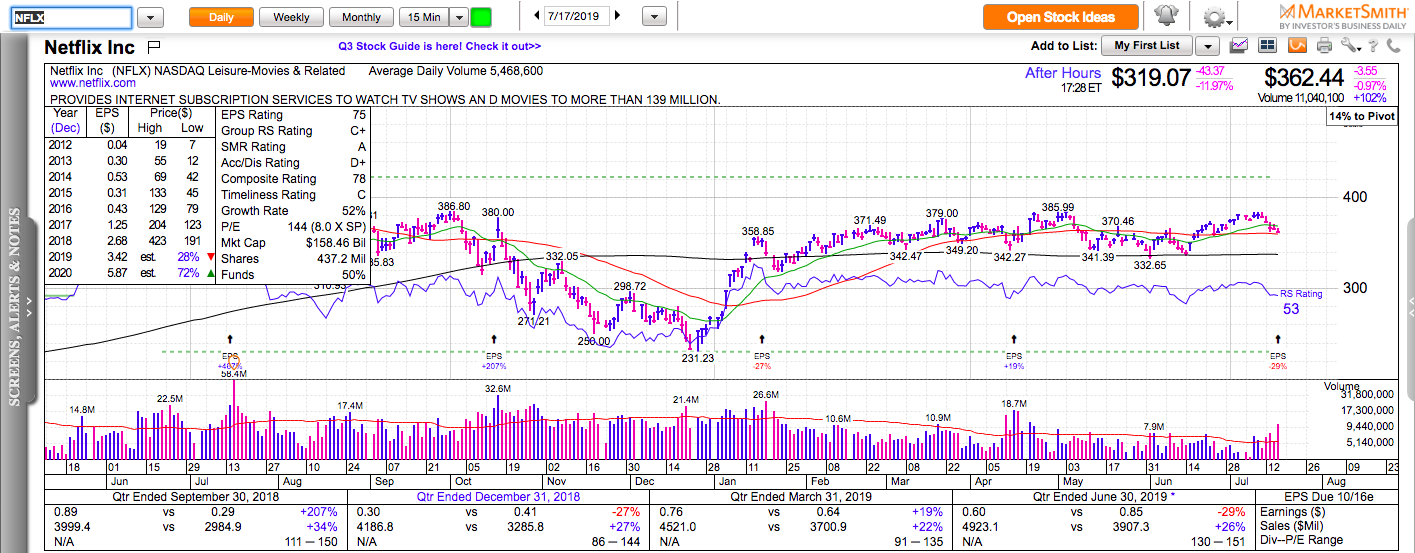Viewport: 1415px width, 553px height.
Task: Expand the Add to List dropdown arrow
Action: (1207, 45)
